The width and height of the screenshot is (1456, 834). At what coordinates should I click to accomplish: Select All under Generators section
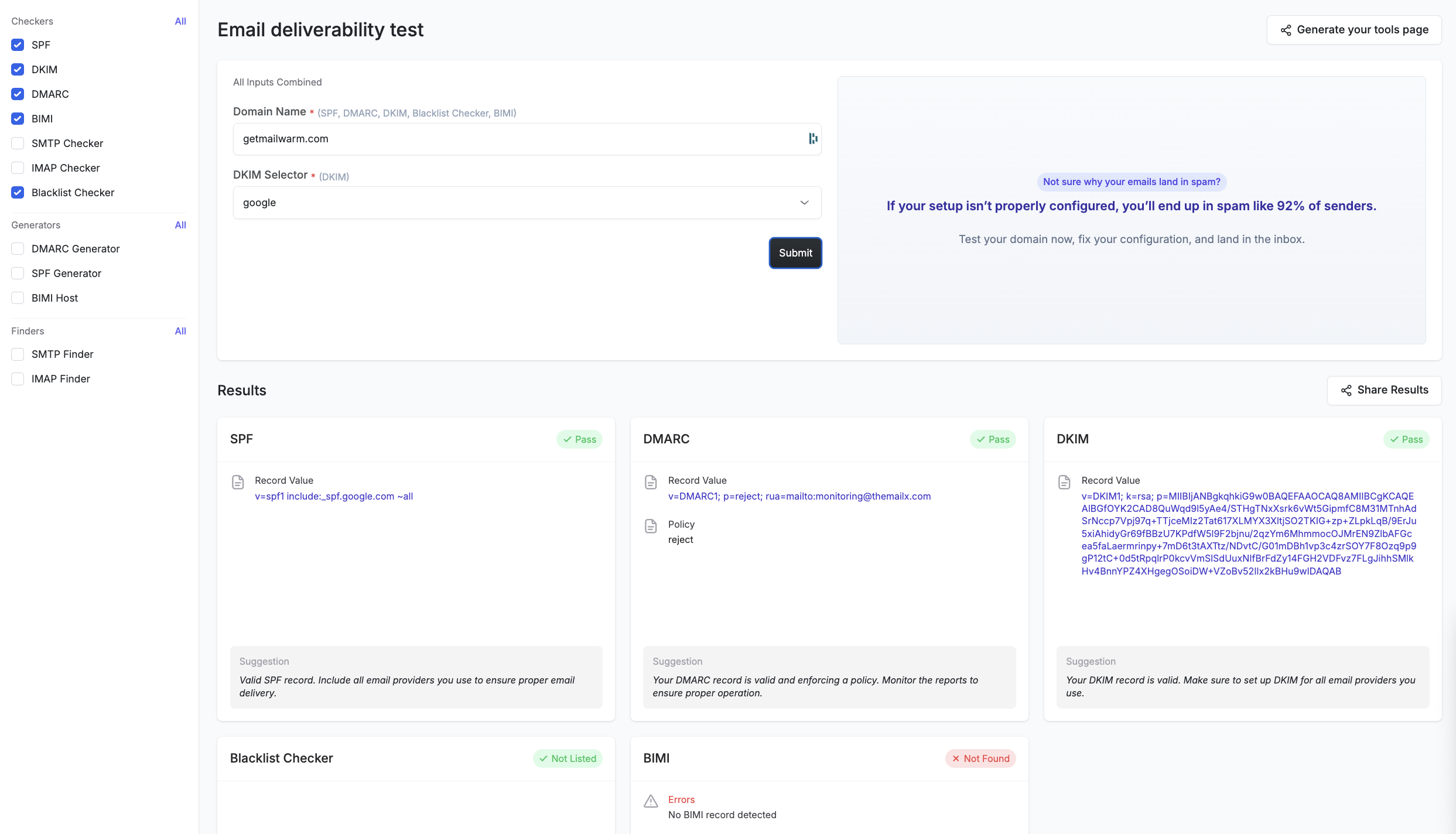[x=180, y=225]
